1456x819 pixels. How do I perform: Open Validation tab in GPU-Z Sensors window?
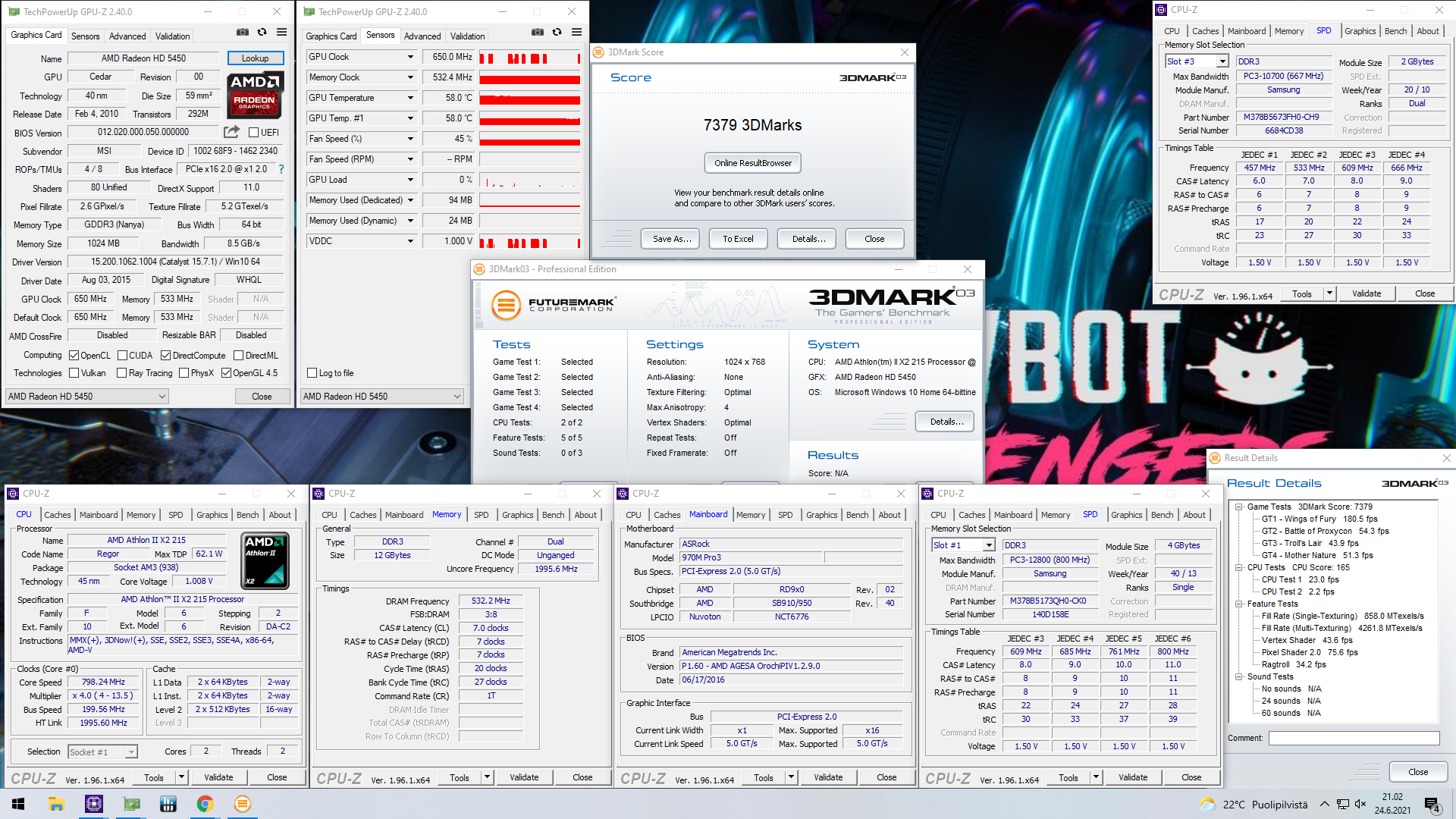pos(467,36)
